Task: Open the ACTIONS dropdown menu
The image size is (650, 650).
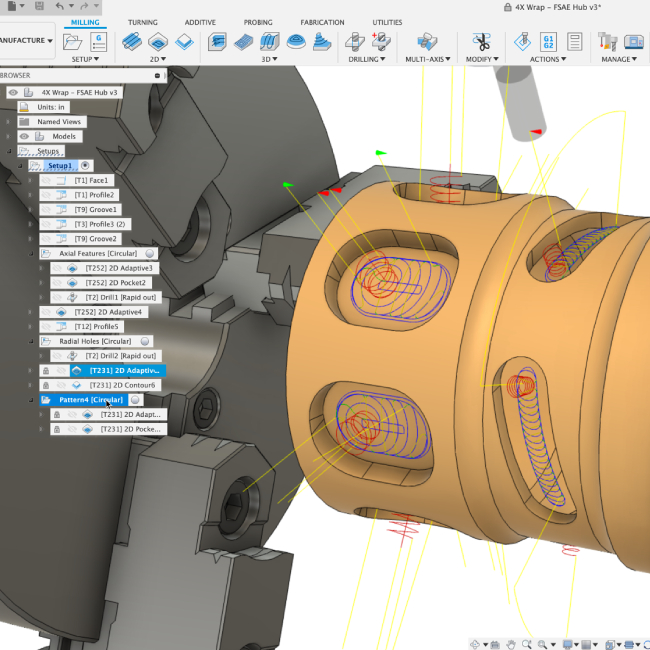Action: pos(548,59)
